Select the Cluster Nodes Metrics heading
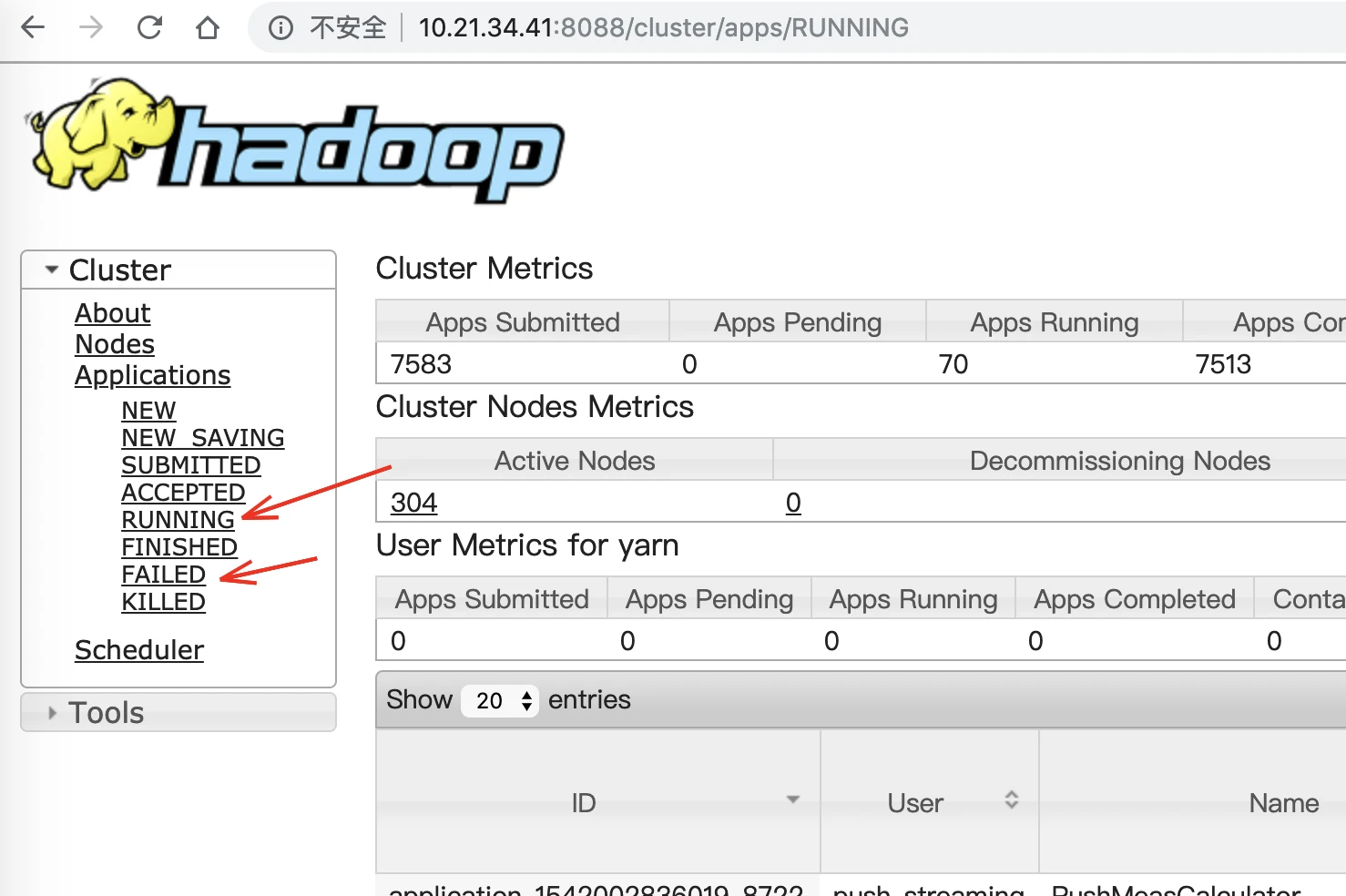Screen dimensions: 1346x896 [535, 407]
